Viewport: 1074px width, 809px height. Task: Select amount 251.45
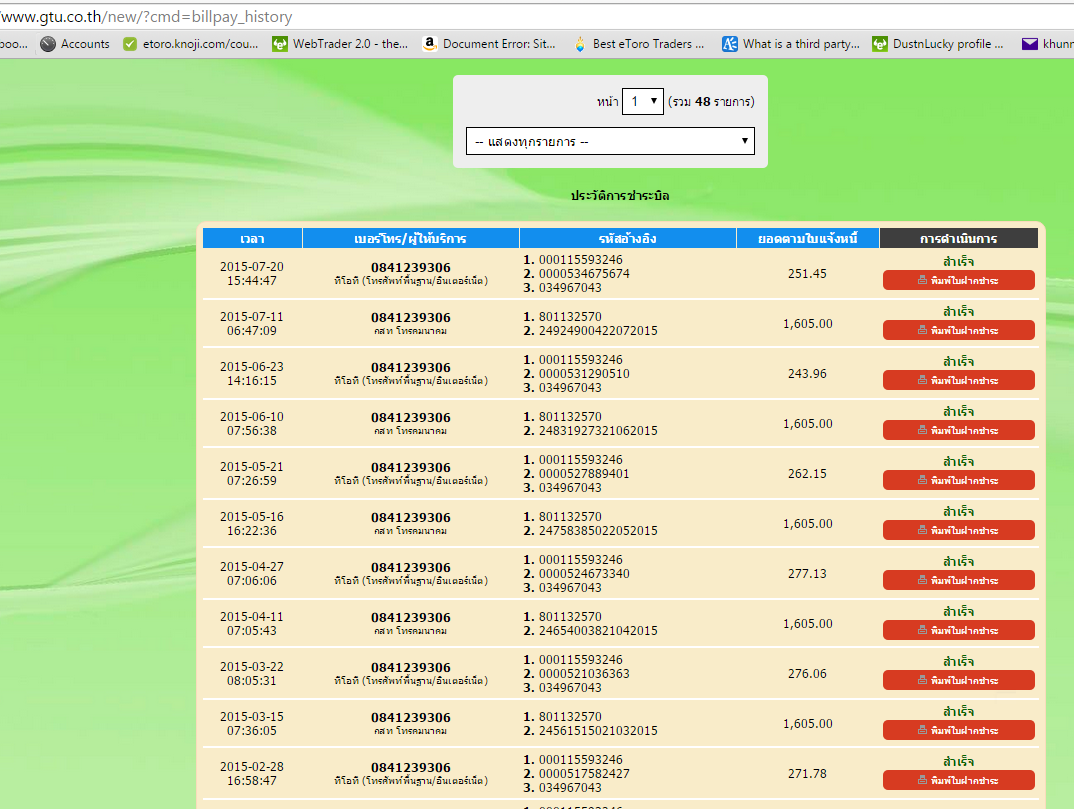(x=807, y=273)
